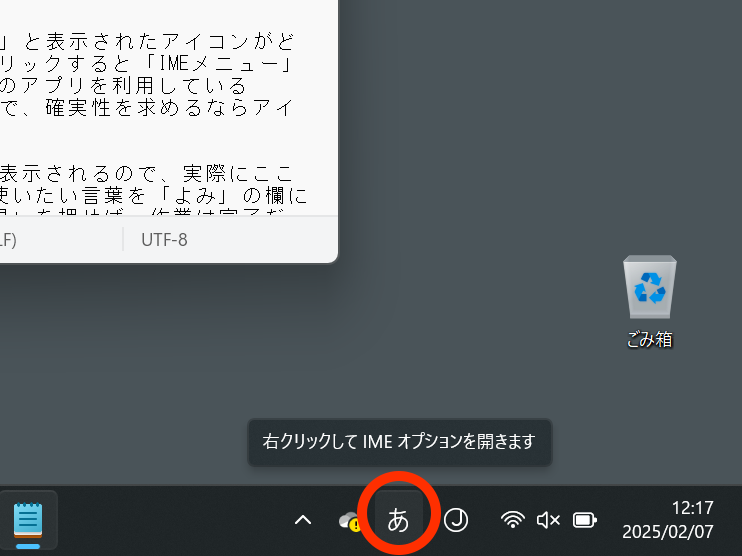Select the ごみ箱 recycle bin icon
Screen dimensions: 742x556
(650, 287)
